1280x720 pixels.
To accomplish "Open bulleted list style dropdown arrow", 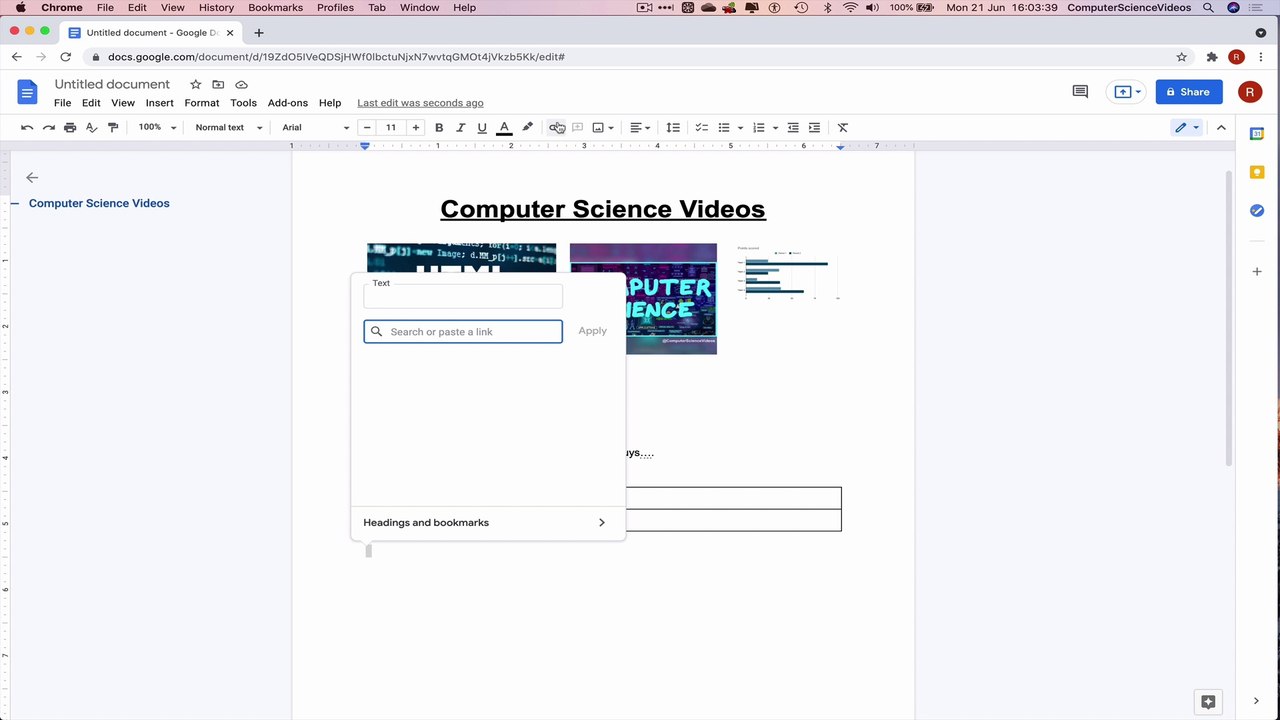I will pos(740,127).
